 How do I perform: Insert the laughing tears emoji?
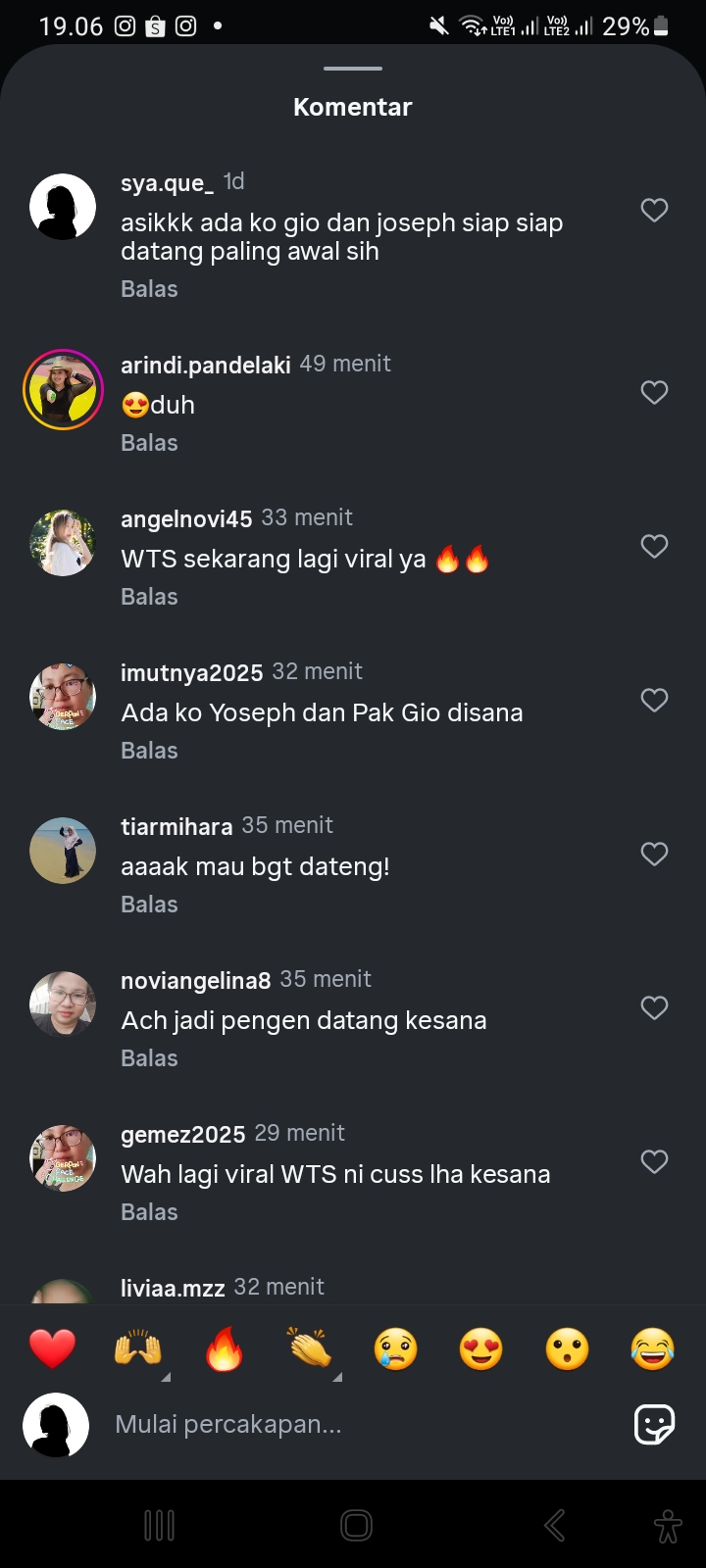coord(653,1349)
